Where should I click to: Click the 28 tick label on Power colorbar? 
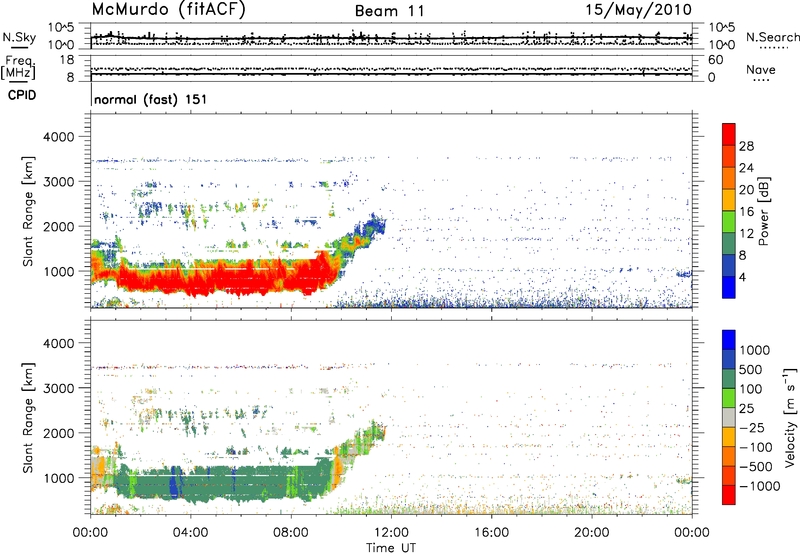tap(746, 146)
